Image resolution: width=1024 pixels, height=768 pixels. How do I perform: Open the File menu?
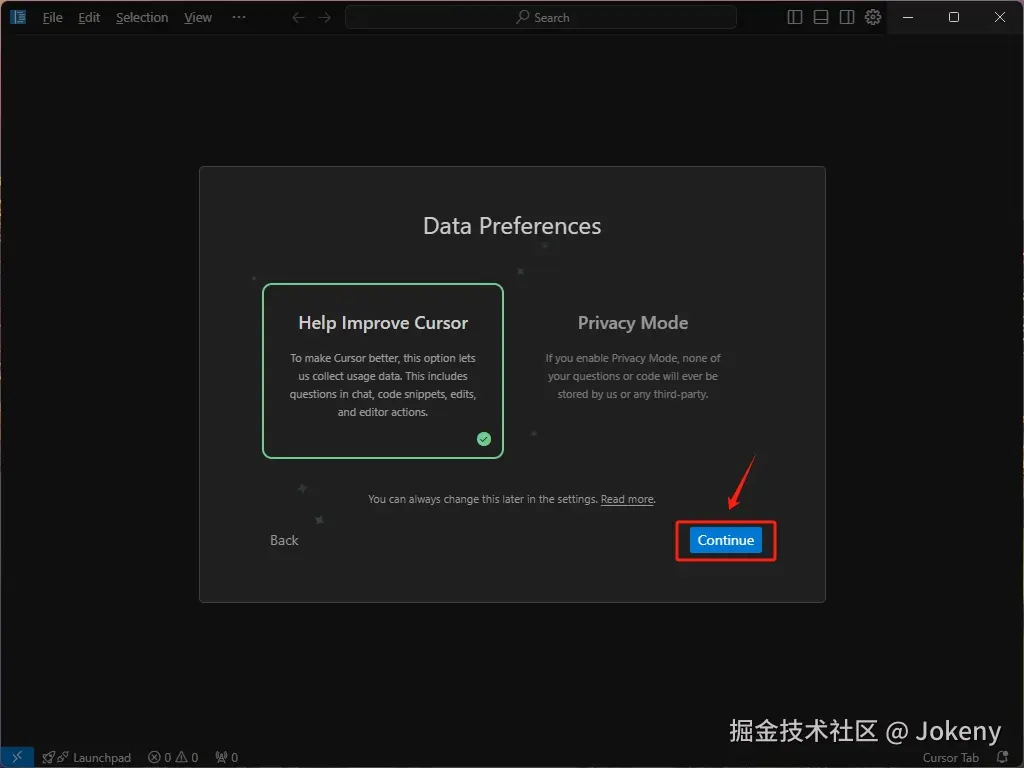pos(53,18)
